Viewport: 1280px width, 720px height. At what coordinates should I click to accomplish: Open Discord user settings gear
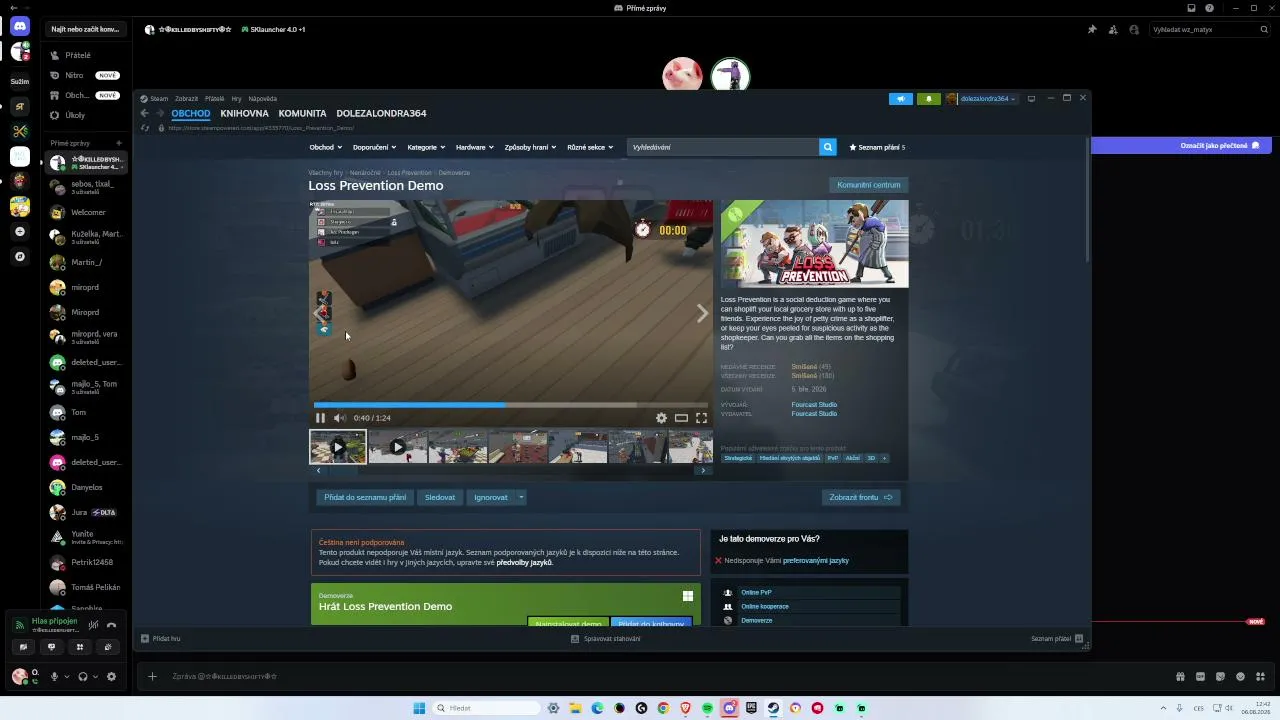coord(111,677)
